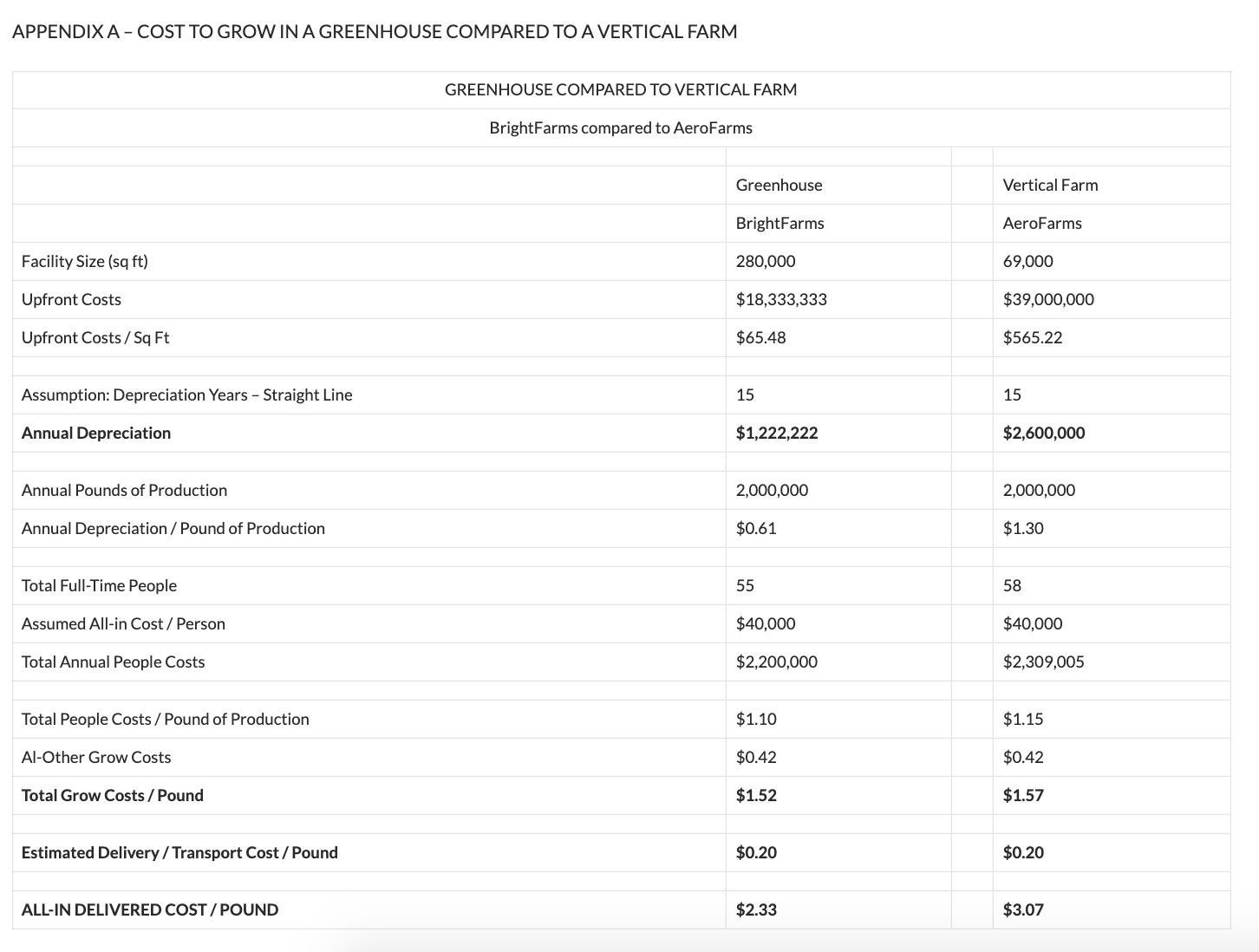Viewport: 1259px width, 952px height.
Task: Click the $1.57 total grow cost
Action: tap(1023, 795)
